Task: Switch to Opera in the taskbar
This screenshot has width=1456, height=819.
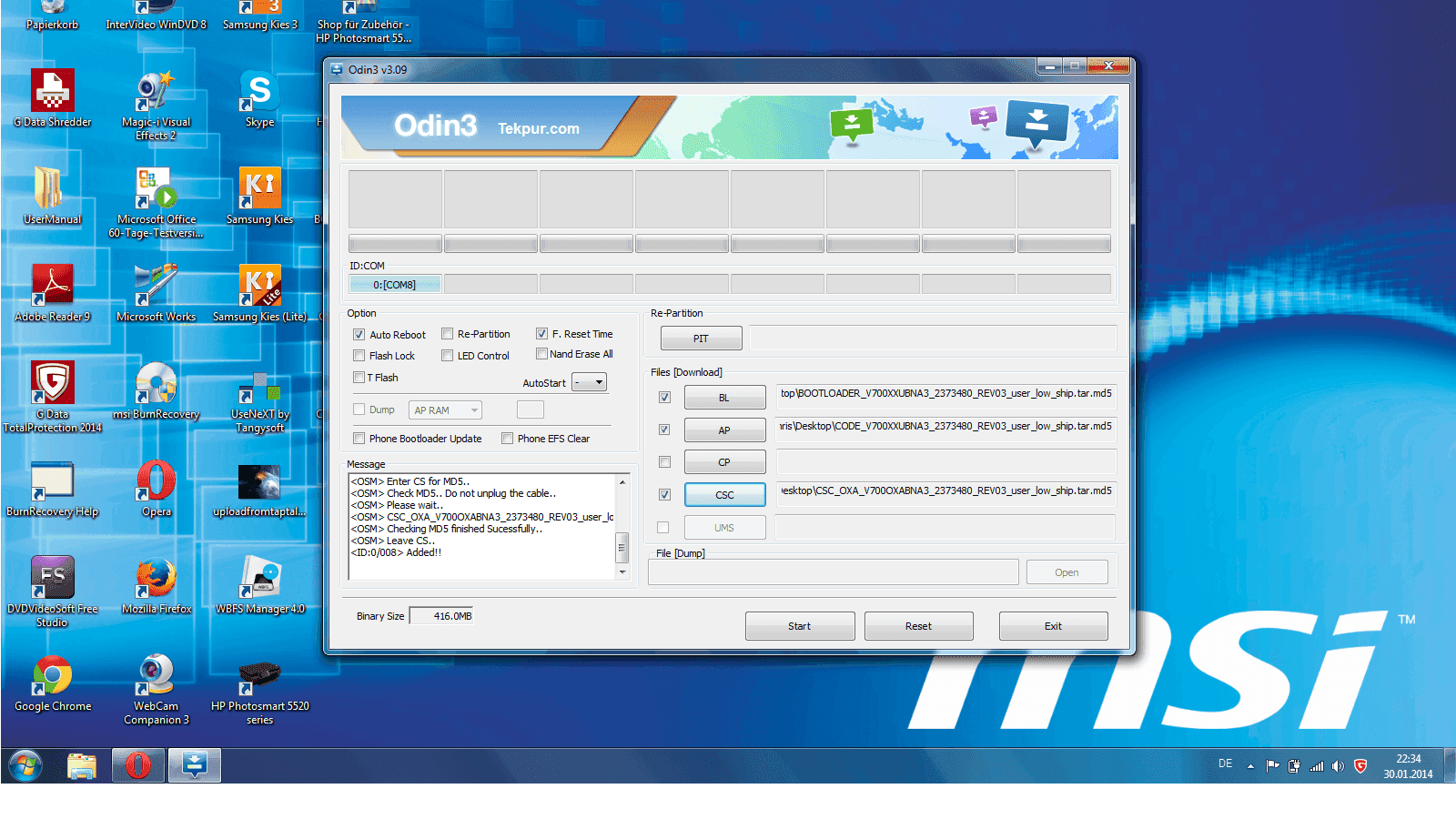Action: pos(138,765)
